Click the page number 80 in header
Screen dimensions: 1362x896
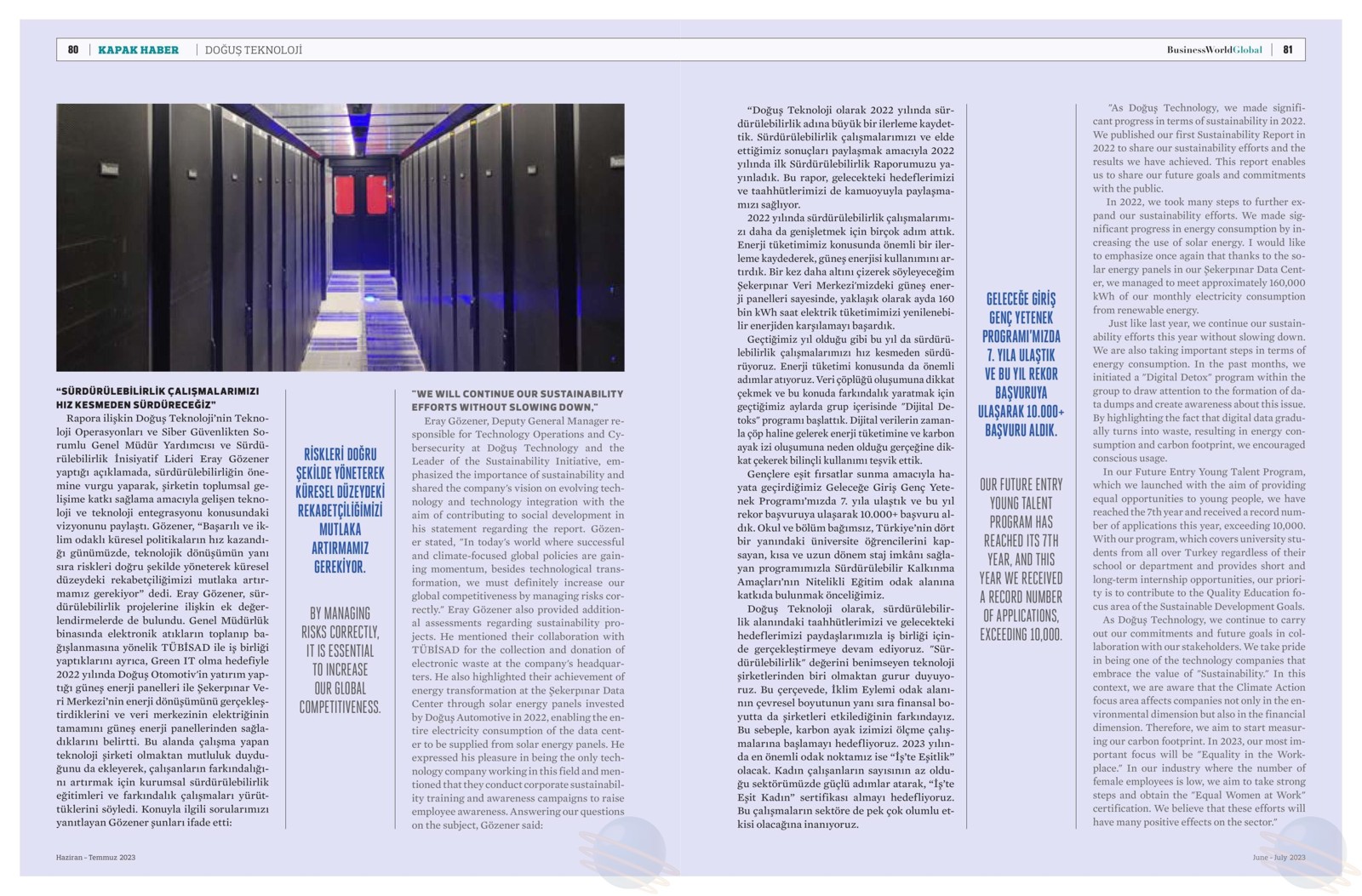(x=73, y=50)
